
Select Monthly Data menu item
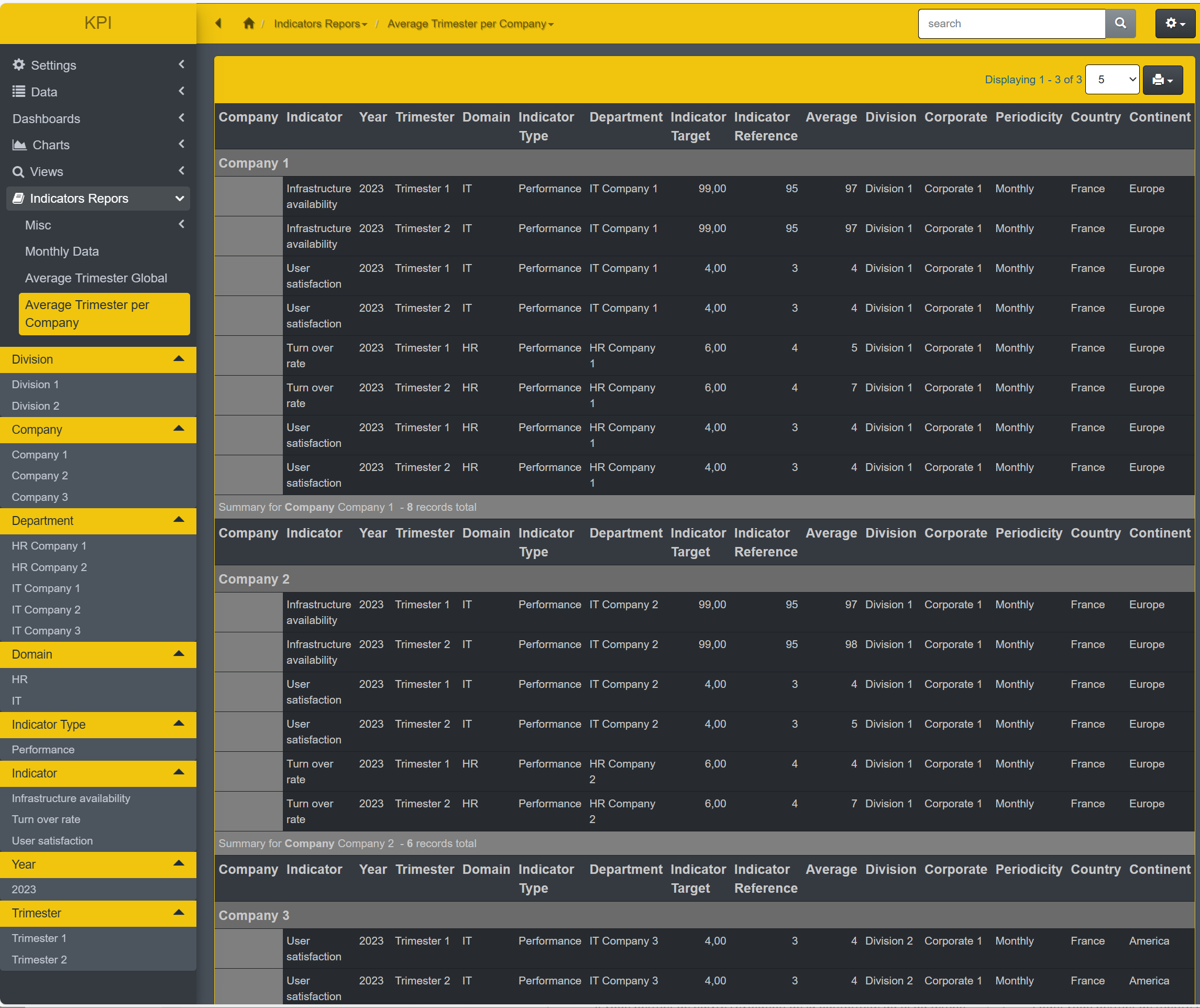pos(62,251)
